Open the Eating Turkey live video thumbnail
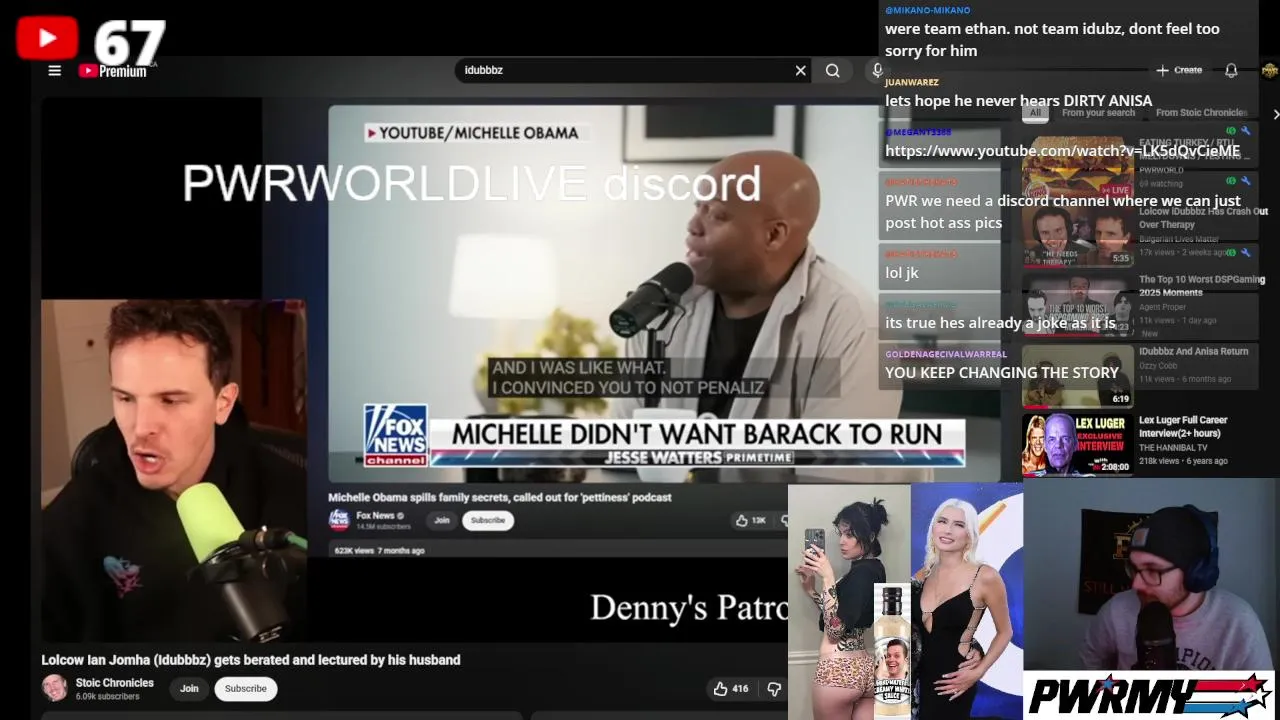This screenshot has height=720, width=1280. 1077,166
